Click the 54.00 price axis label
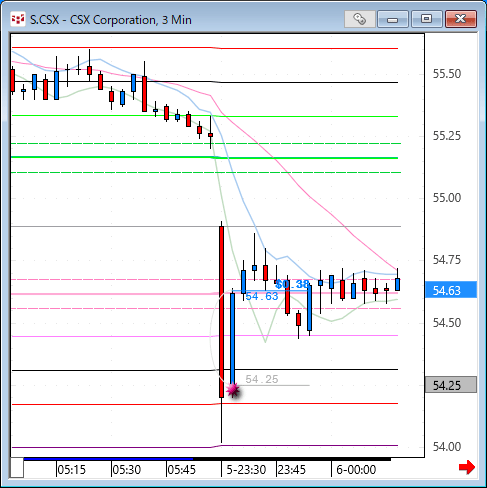This screenshot has width=487, height=488. (x=447, y=447)
